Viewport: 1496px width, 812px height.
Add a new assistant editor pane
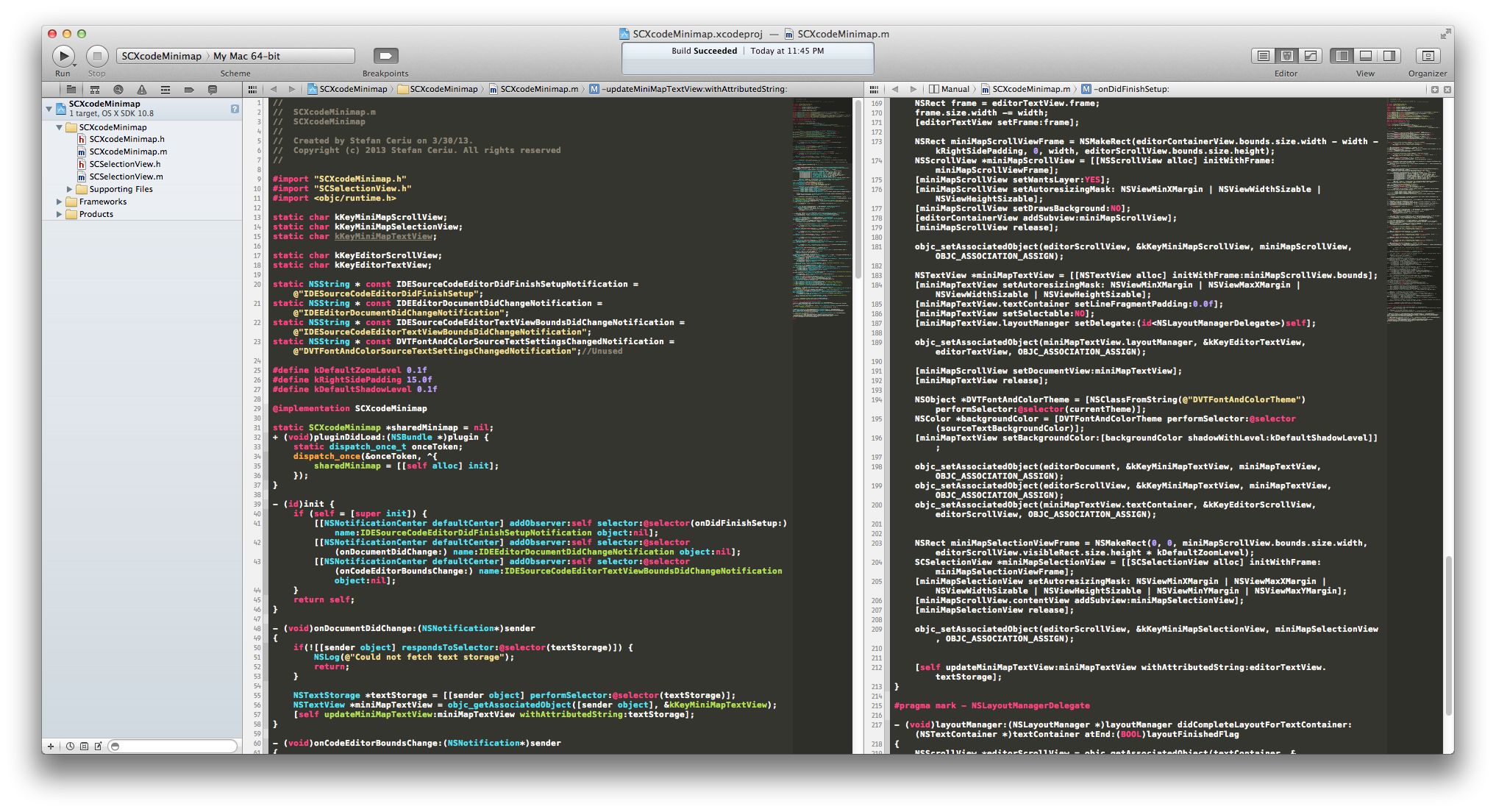tap(1434, 90)
